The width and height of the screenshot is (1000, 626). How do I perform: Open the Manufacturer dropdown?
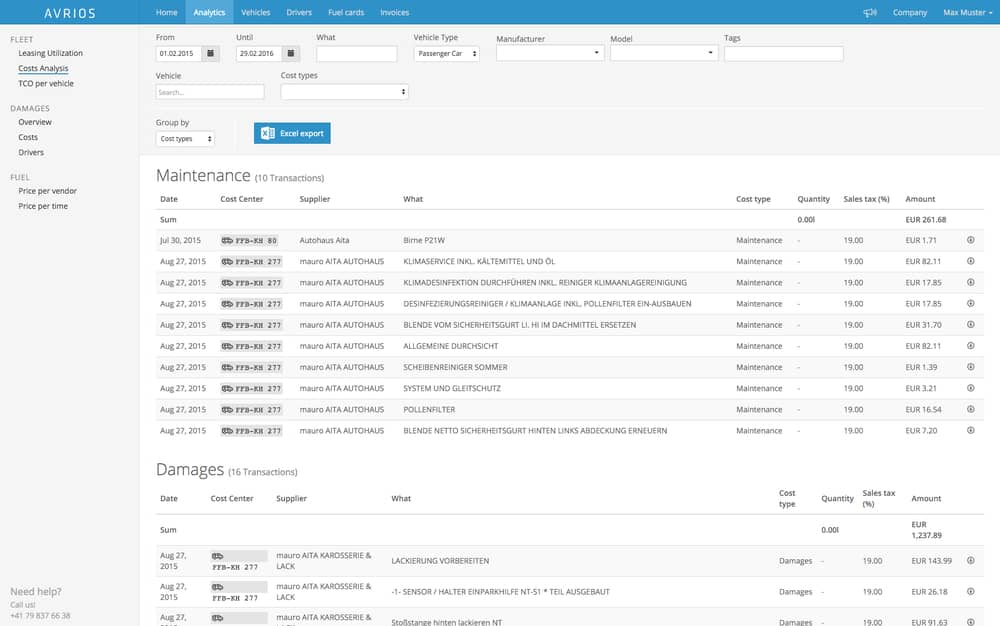(550, 53)
